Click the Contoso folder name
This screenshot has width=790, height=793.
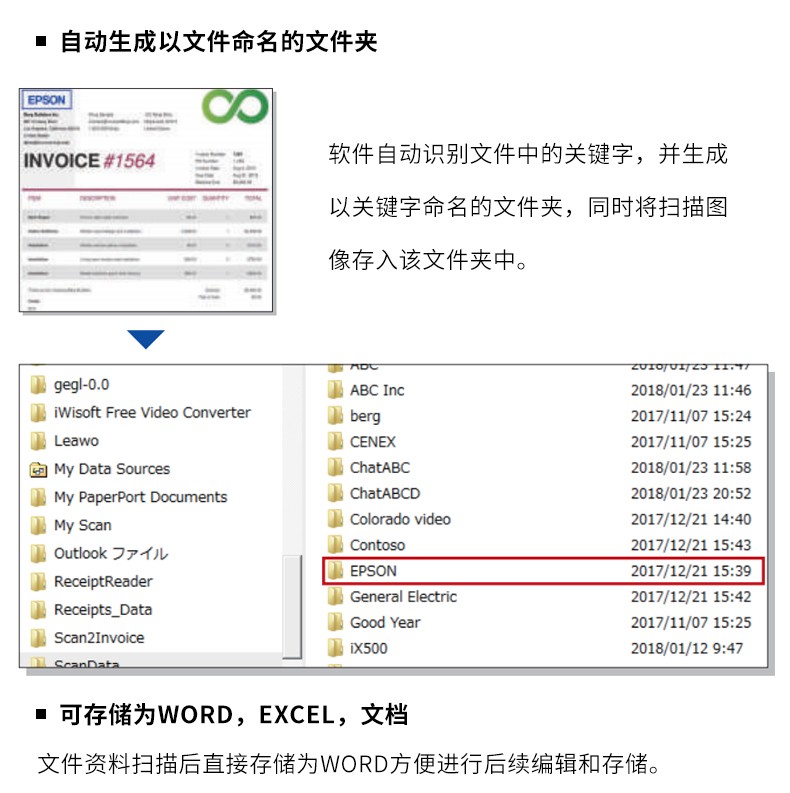coord(378,545)
